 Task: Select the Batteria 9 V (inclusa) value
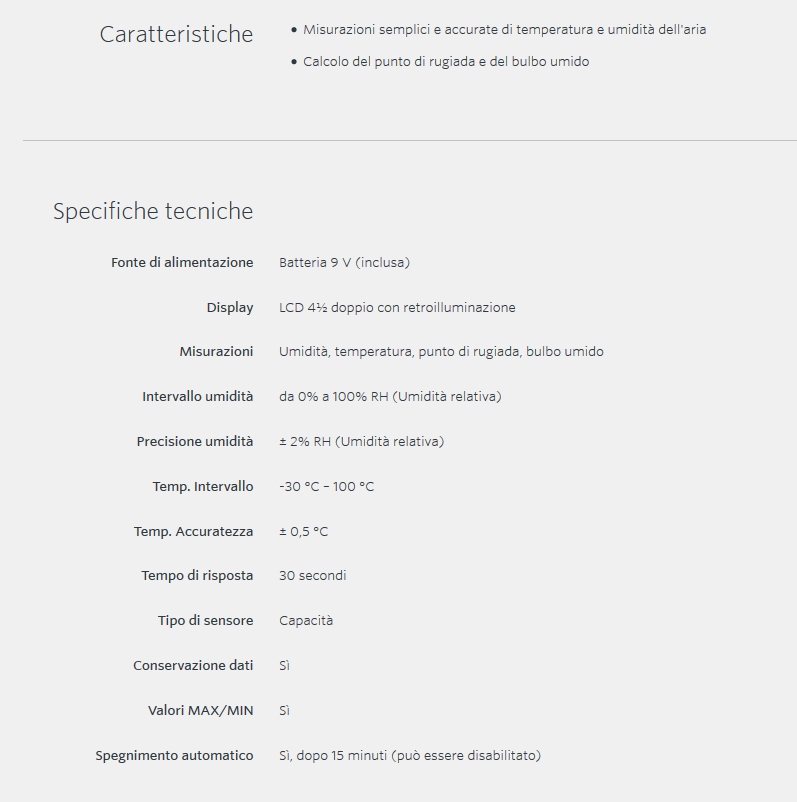(x=344, y=262)
